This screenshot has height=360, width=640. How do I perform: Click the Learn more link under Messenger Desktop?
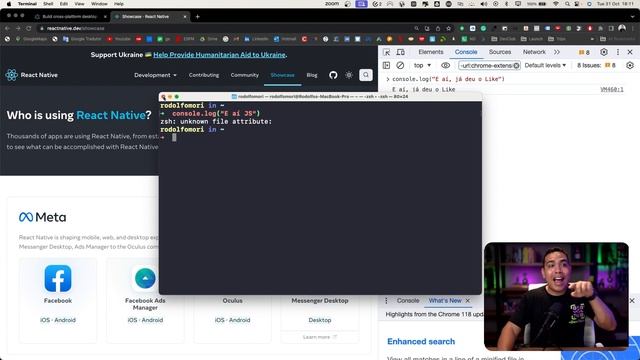[320, 337]
